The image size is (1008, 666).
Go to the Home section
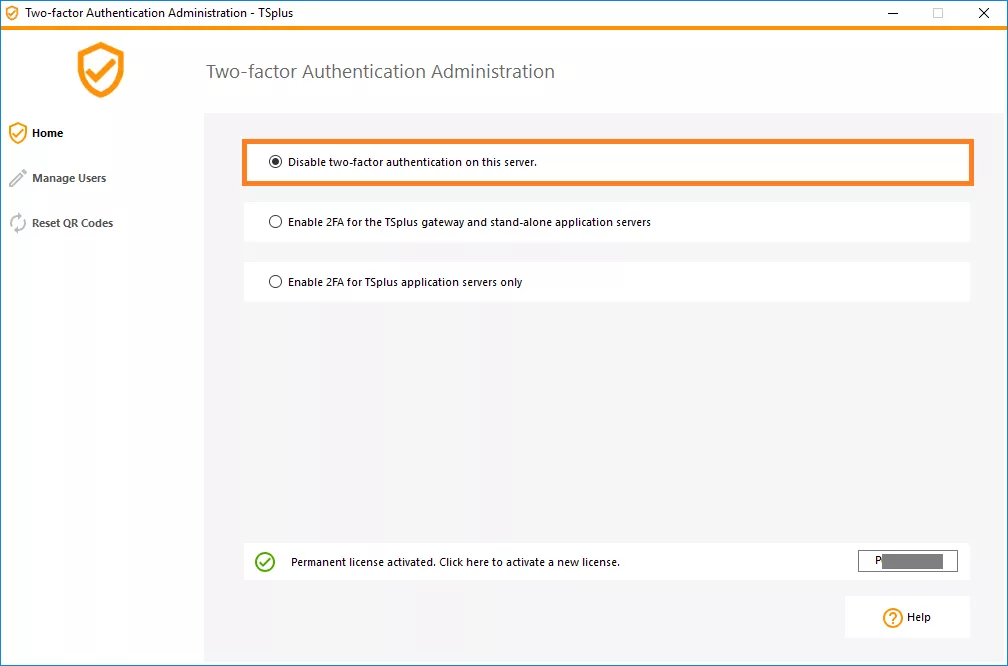(47, 132)
